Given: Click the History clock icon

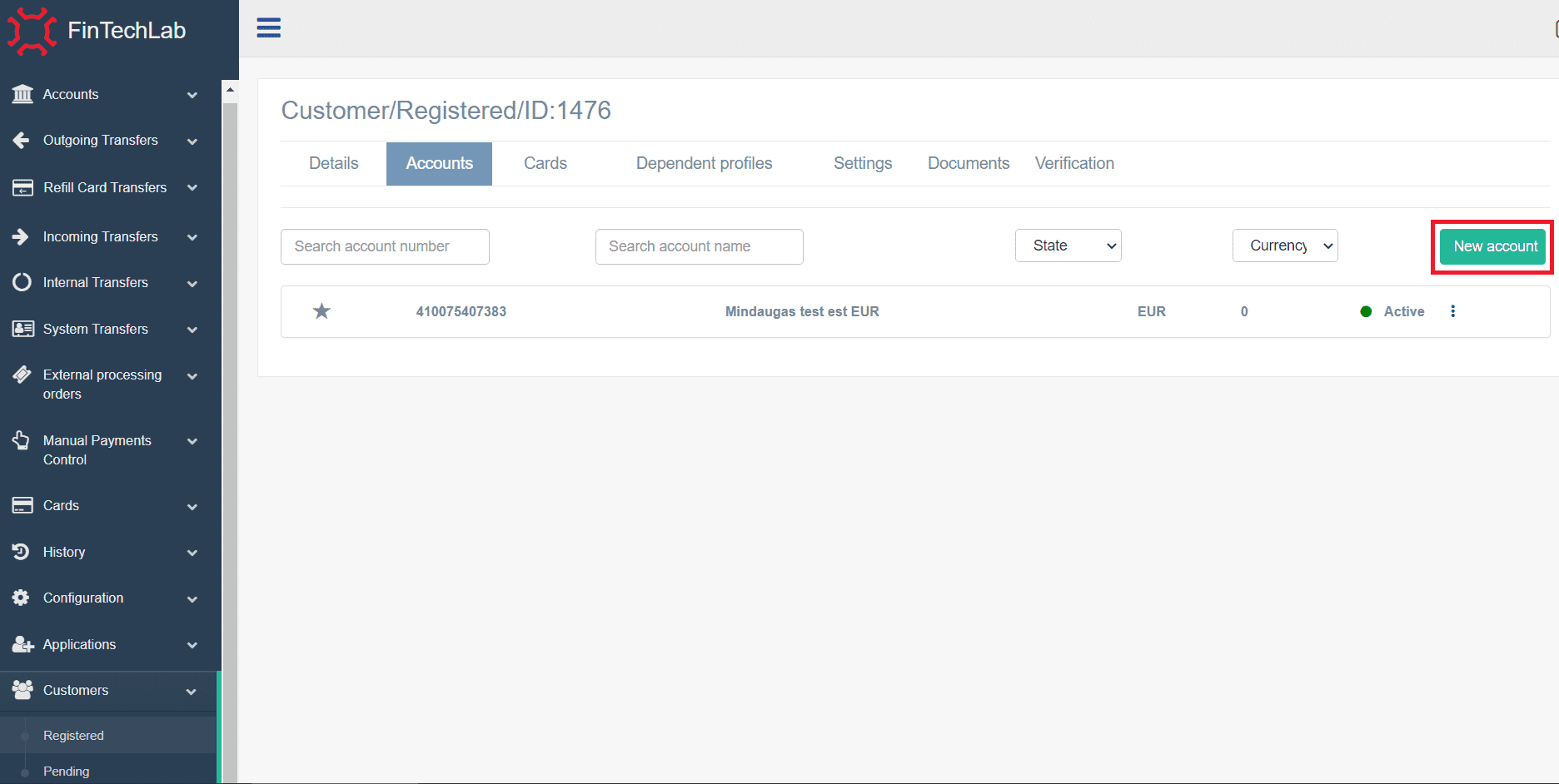Looking at the screenshot, I should 21,552.
